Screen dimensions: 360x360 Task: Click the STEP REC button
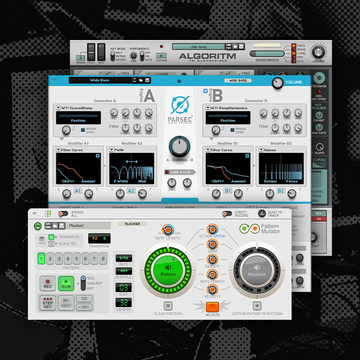coord(48,303)
